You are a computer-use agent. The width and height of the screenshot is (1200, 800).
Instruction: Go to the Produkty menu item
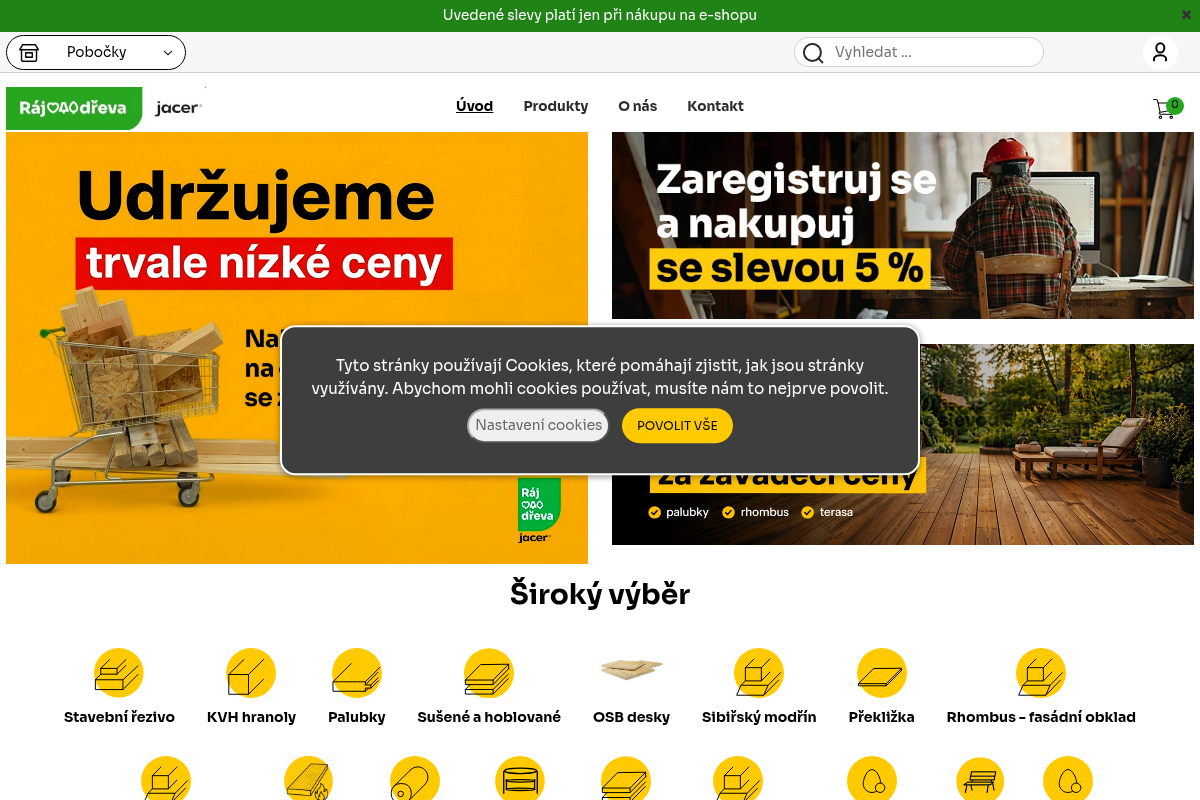[556, 106]
